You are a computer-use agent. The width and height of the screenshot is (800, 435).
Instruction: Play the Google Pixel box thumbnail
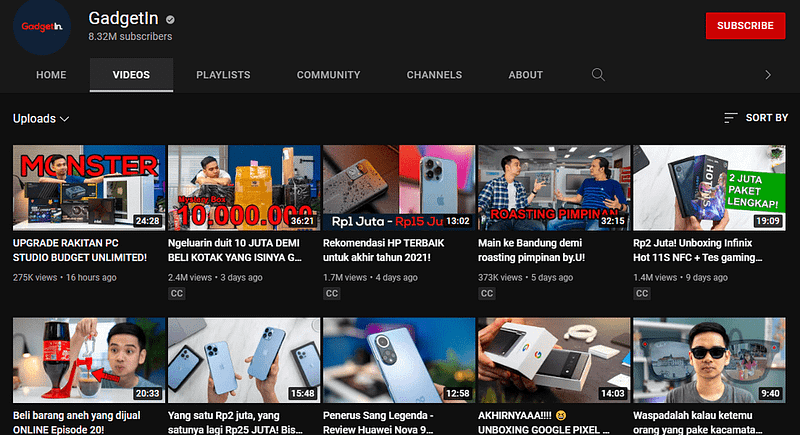[x=554, y=360]
